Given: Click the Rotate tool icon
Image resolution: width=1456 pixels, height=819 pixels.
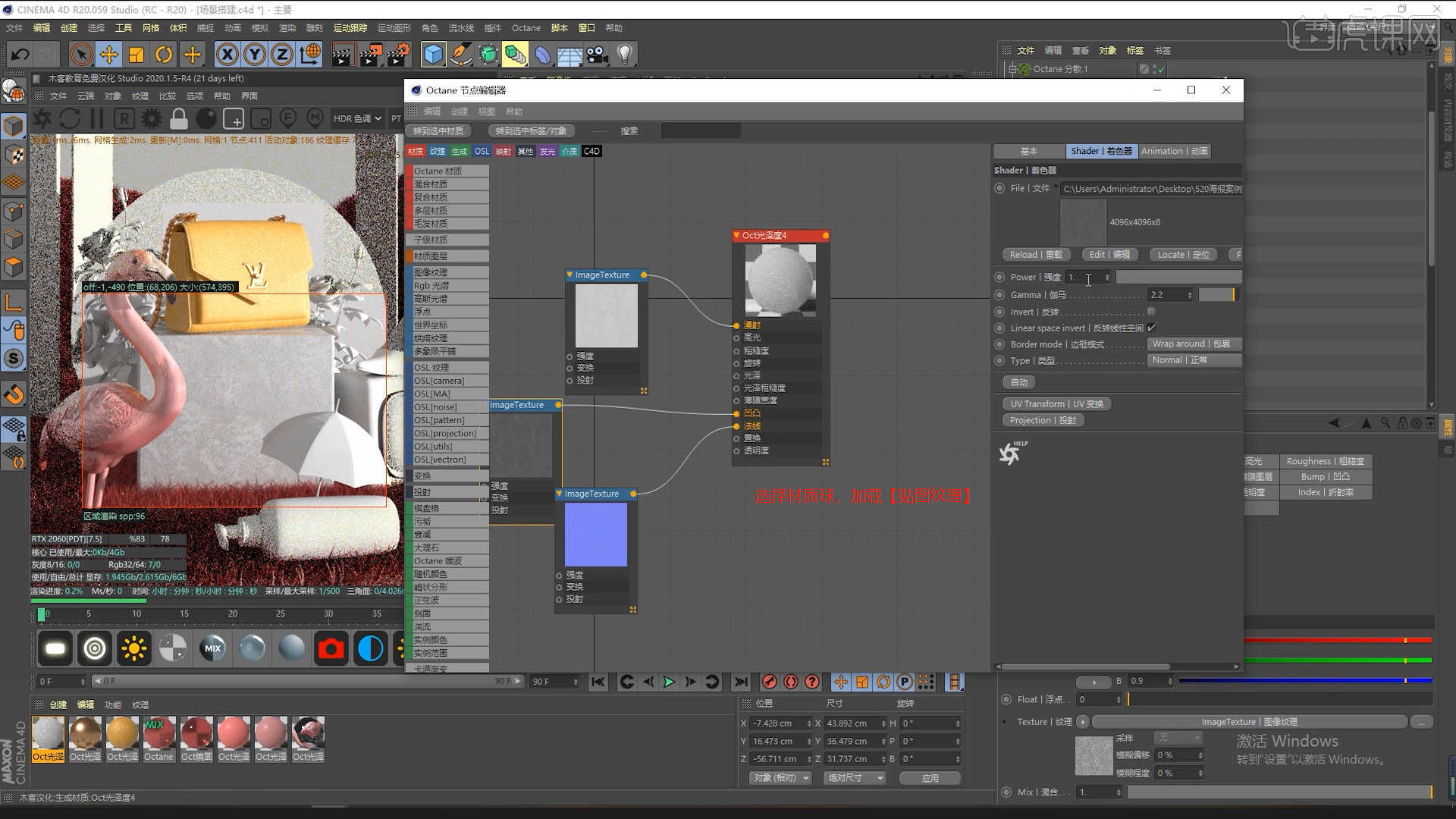Looking at the screenshot, I should (164, 55).
